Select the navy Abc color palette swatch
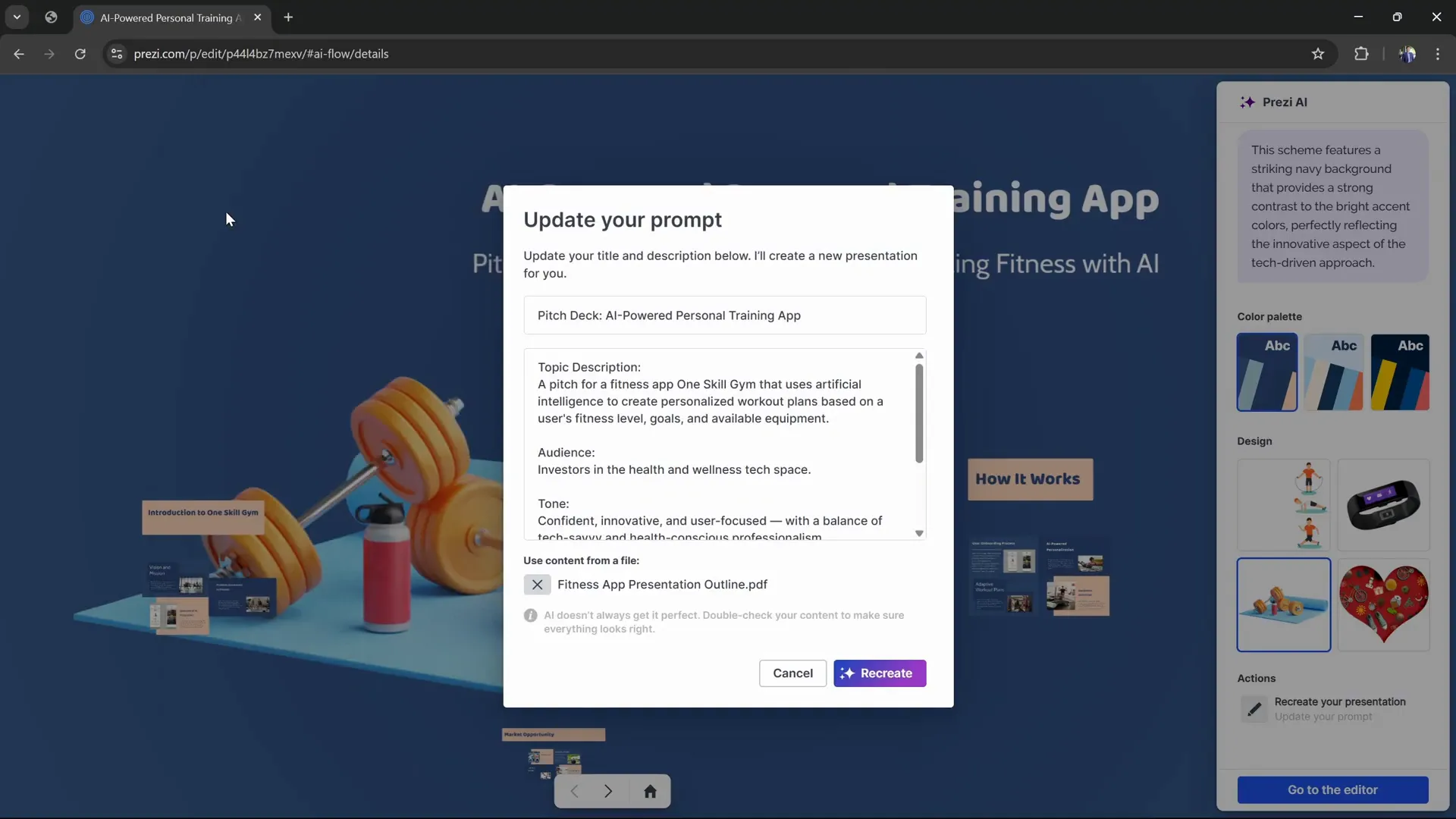Image resolution: width=1456 pixels, height=819 pixels. pyautogui.click(x=1266, y=372)
